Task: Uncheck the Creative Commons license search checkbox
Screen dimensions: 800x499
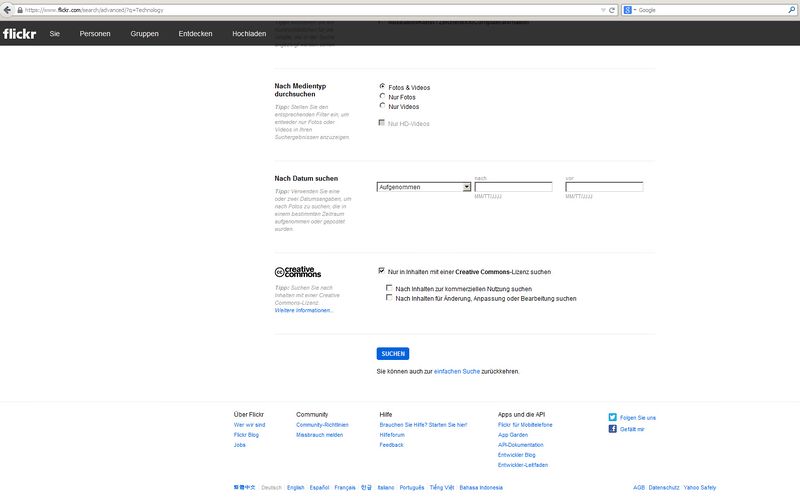Action: point(382,271)
